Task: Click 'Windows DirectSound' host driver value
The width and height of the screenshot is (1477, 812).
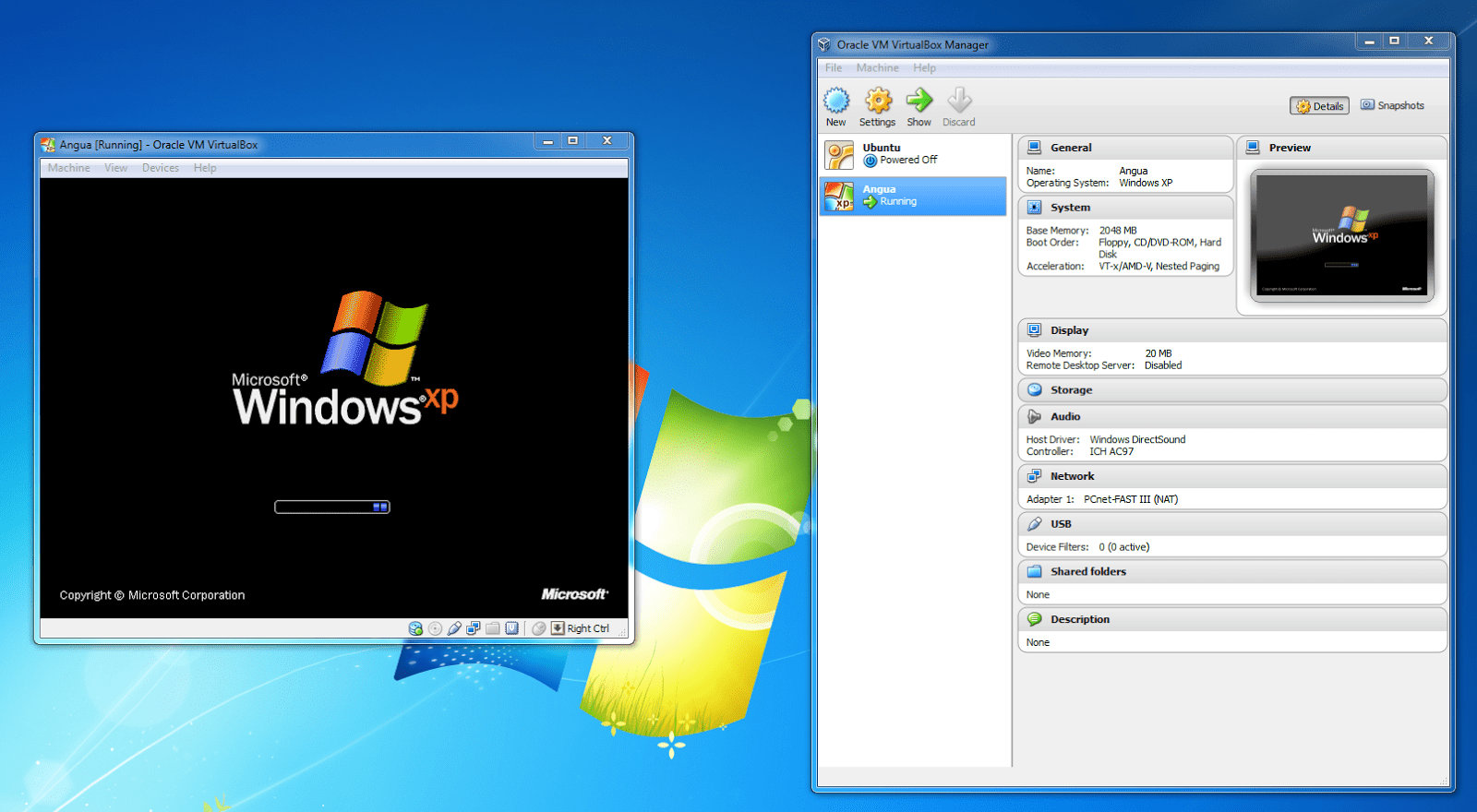Action: [1137, 439]
